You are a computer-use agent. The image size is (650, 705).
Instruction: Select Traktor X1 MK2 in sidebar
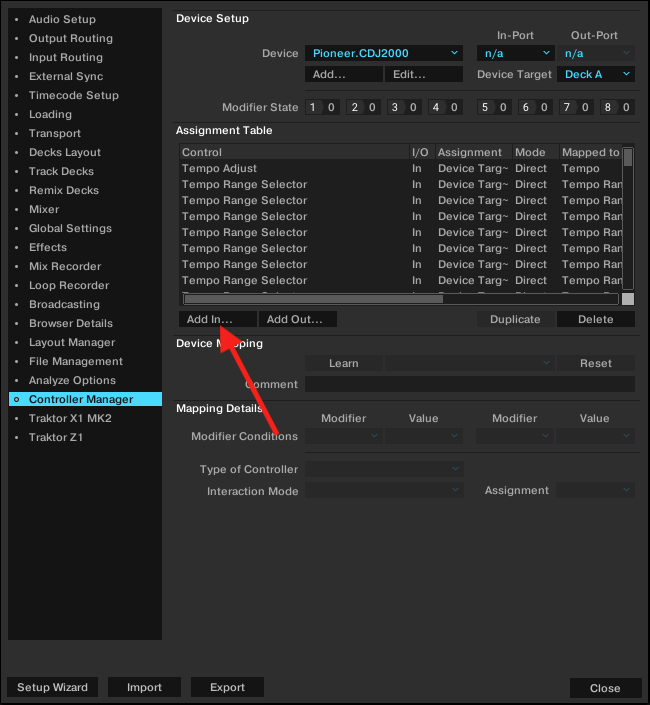coord(70,418)
